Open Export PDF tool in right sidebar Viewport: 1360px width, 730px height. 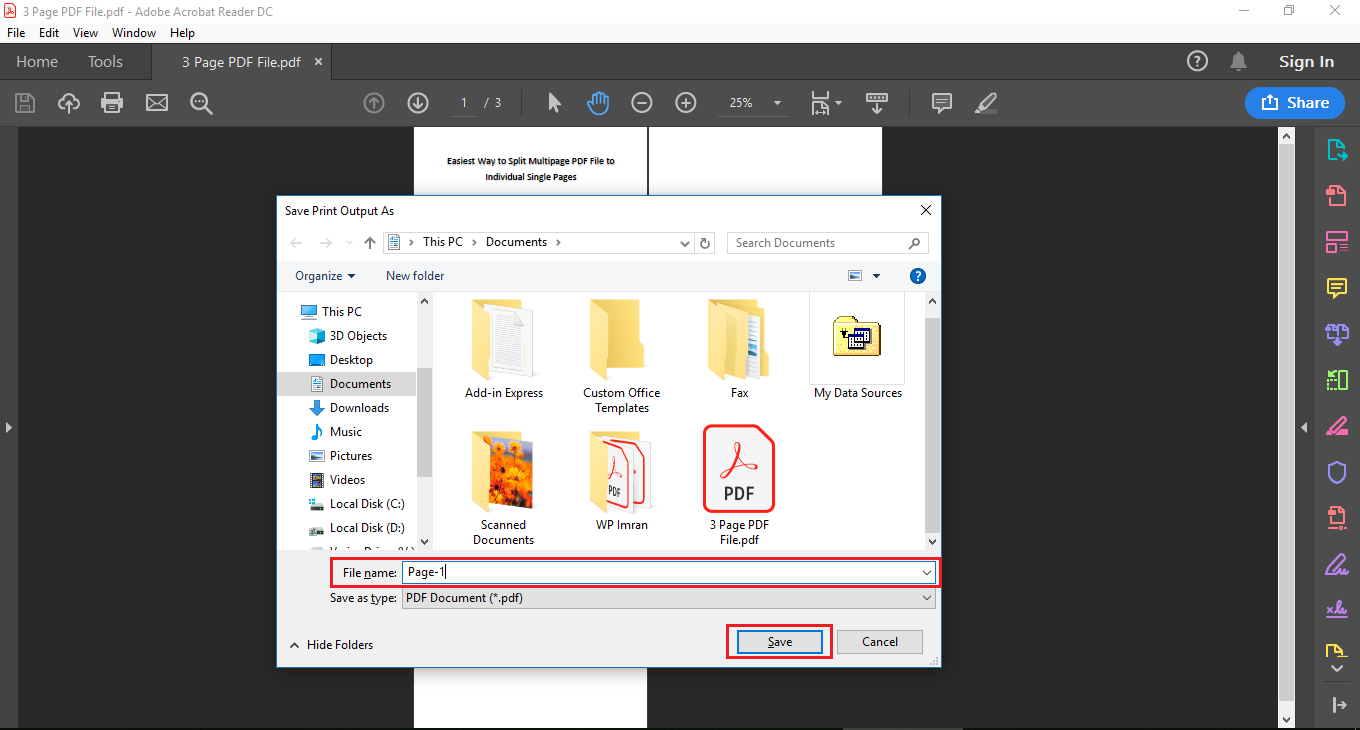pos(1337,150)
